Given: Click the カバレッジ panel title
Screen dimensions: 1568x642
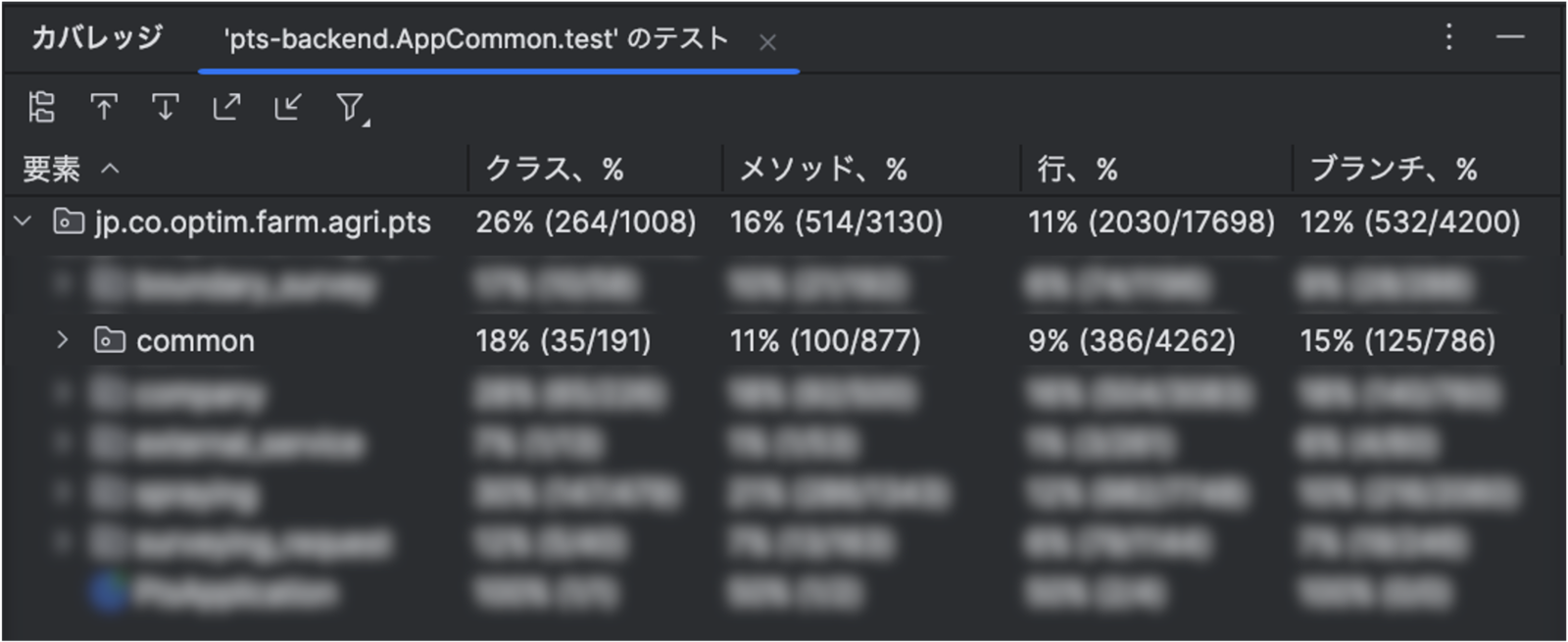Looking at the screenshot, I should pos(97,37).
